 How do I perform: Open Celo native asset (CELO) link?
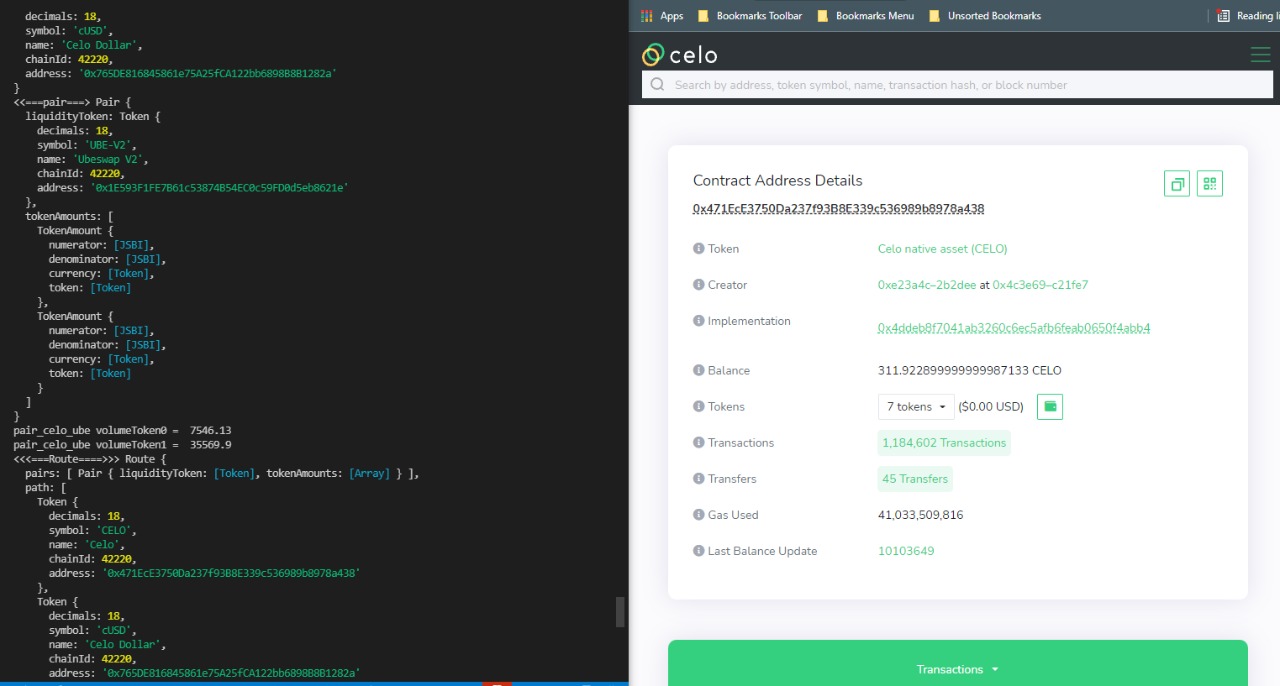942,249
